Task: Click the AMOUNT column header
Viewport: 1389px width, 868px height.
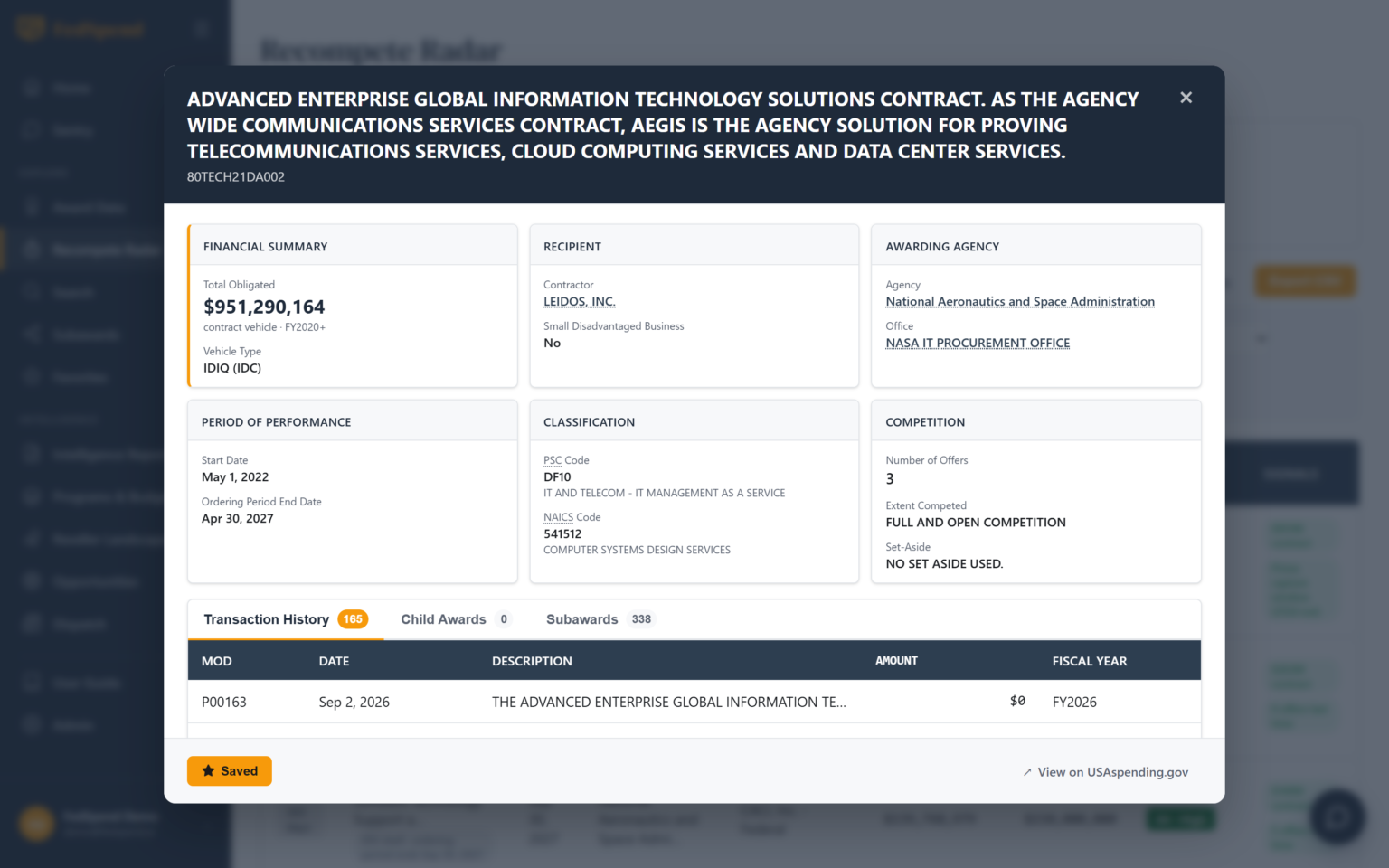Action: coord(896,661)
